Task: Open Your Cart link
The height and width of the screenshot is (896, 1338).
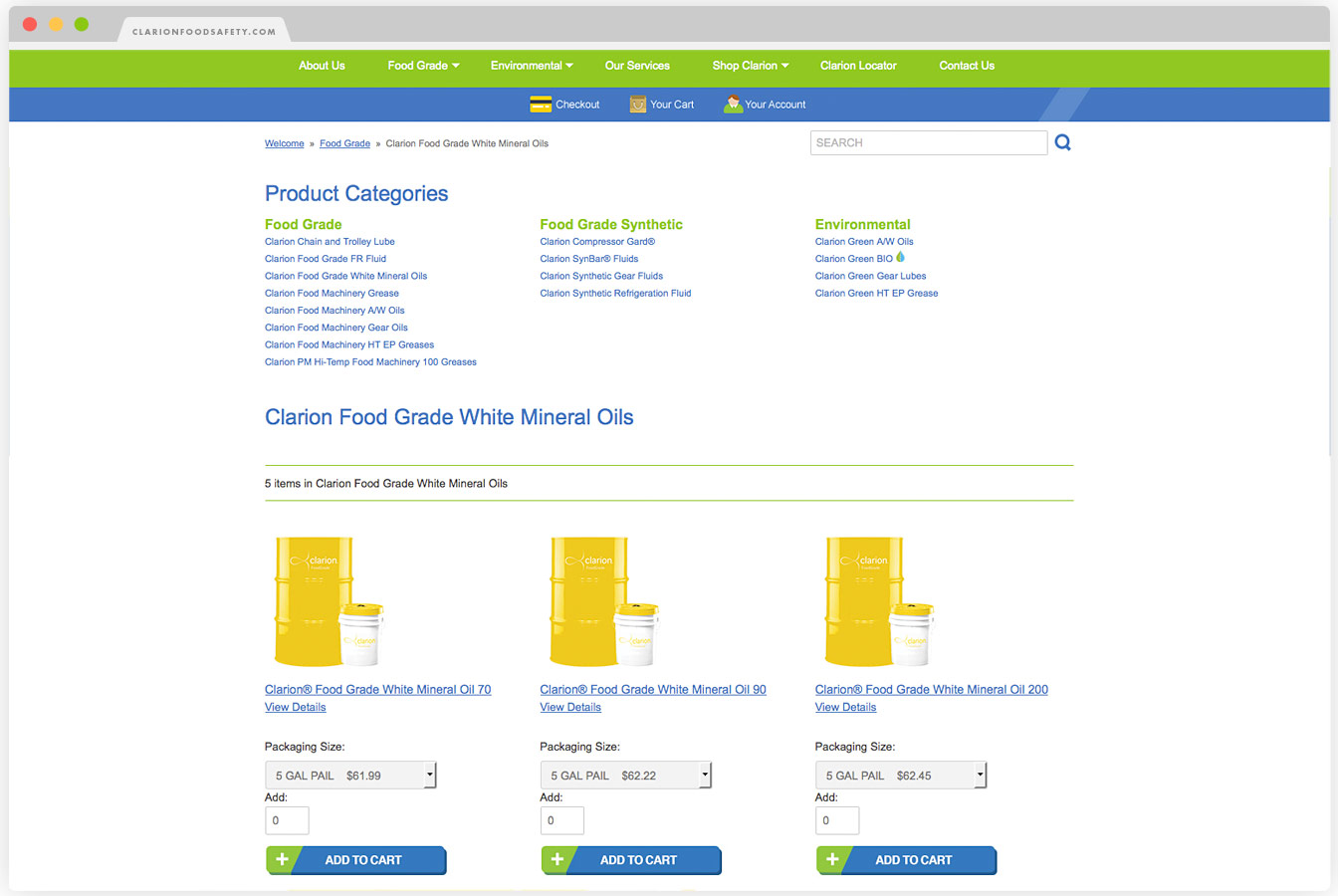Action: click(x=672, y=105)
